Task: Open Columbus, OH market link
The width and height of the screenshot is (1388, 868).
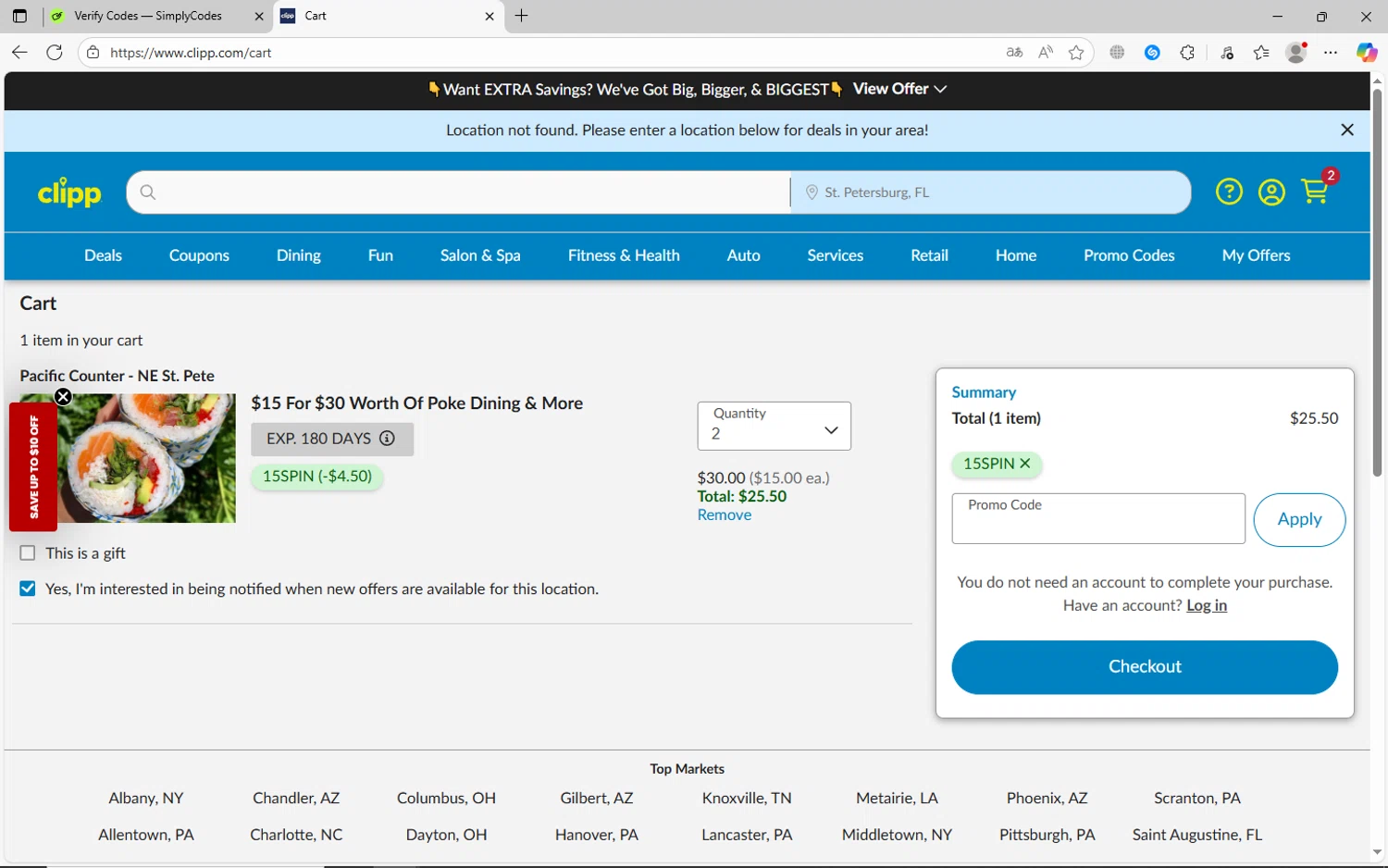Action: [446, 799]
